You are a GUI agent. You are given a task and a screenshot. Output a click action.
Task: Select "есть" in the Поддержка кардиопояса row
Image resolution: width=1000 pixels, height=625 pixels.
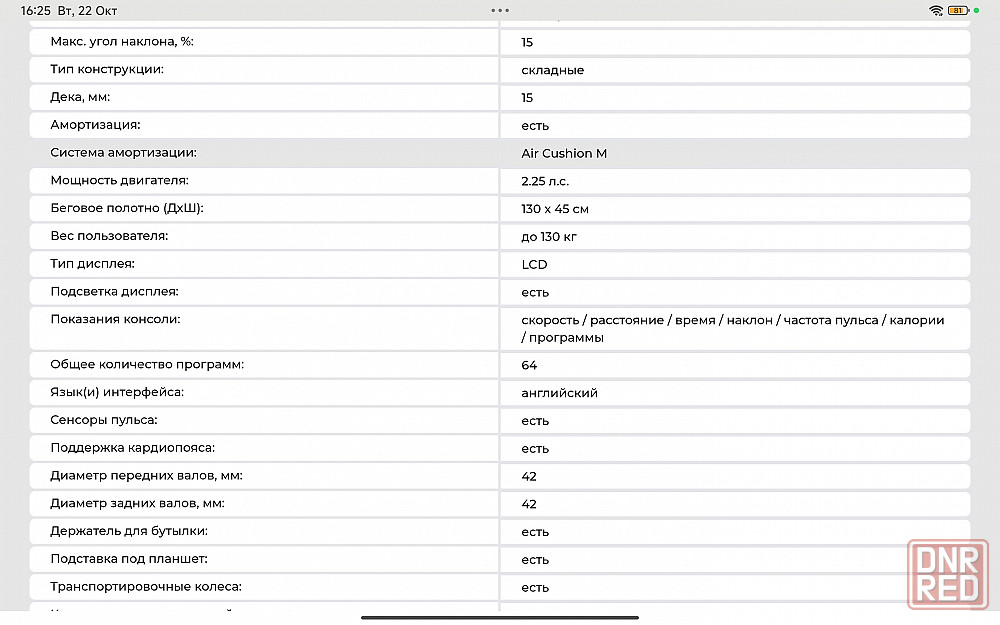[x=535, y=449]
